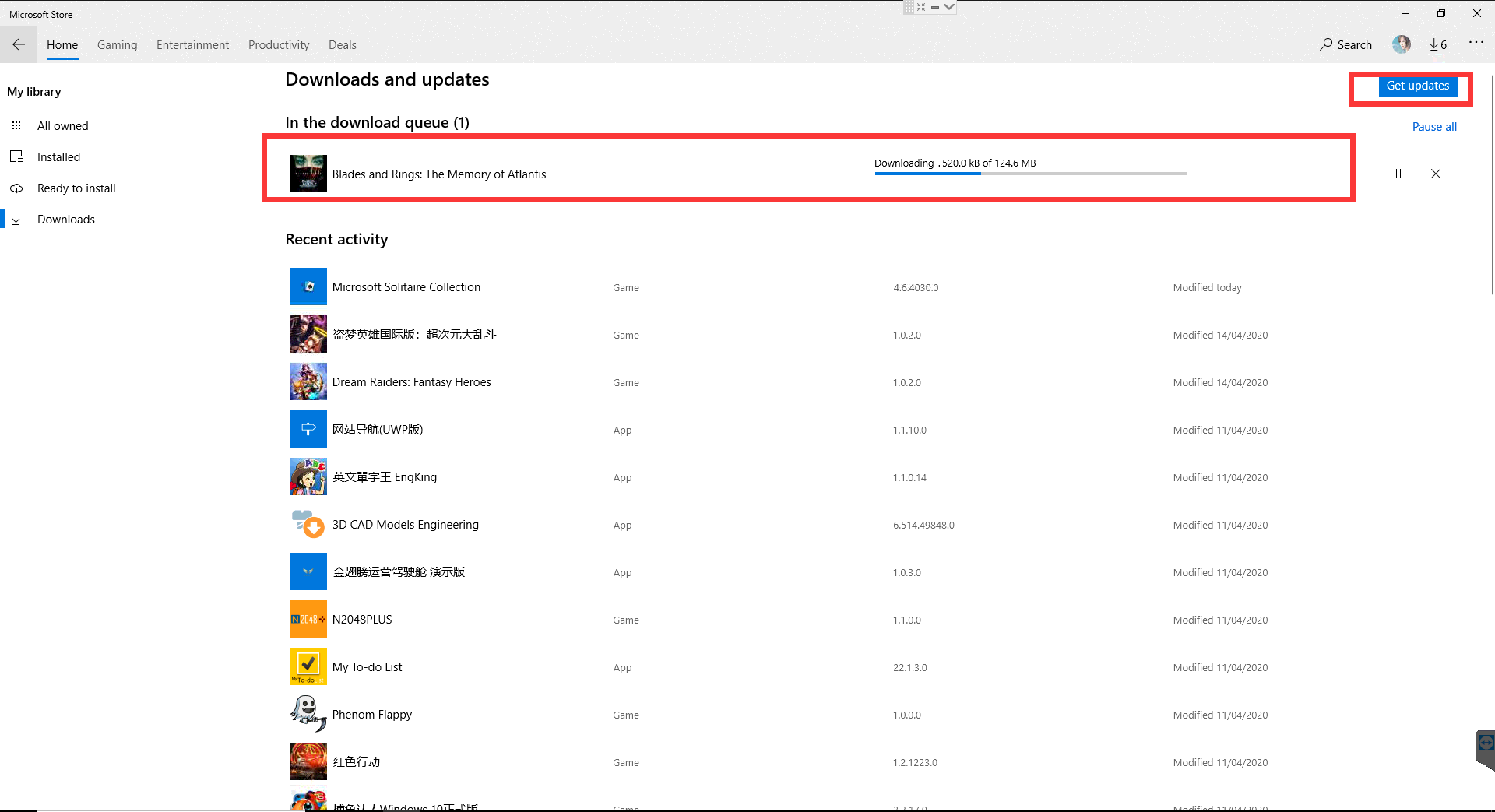Click the window top dropdown chevron
The width and height of the screenshot is (1495, 812).
948,6
